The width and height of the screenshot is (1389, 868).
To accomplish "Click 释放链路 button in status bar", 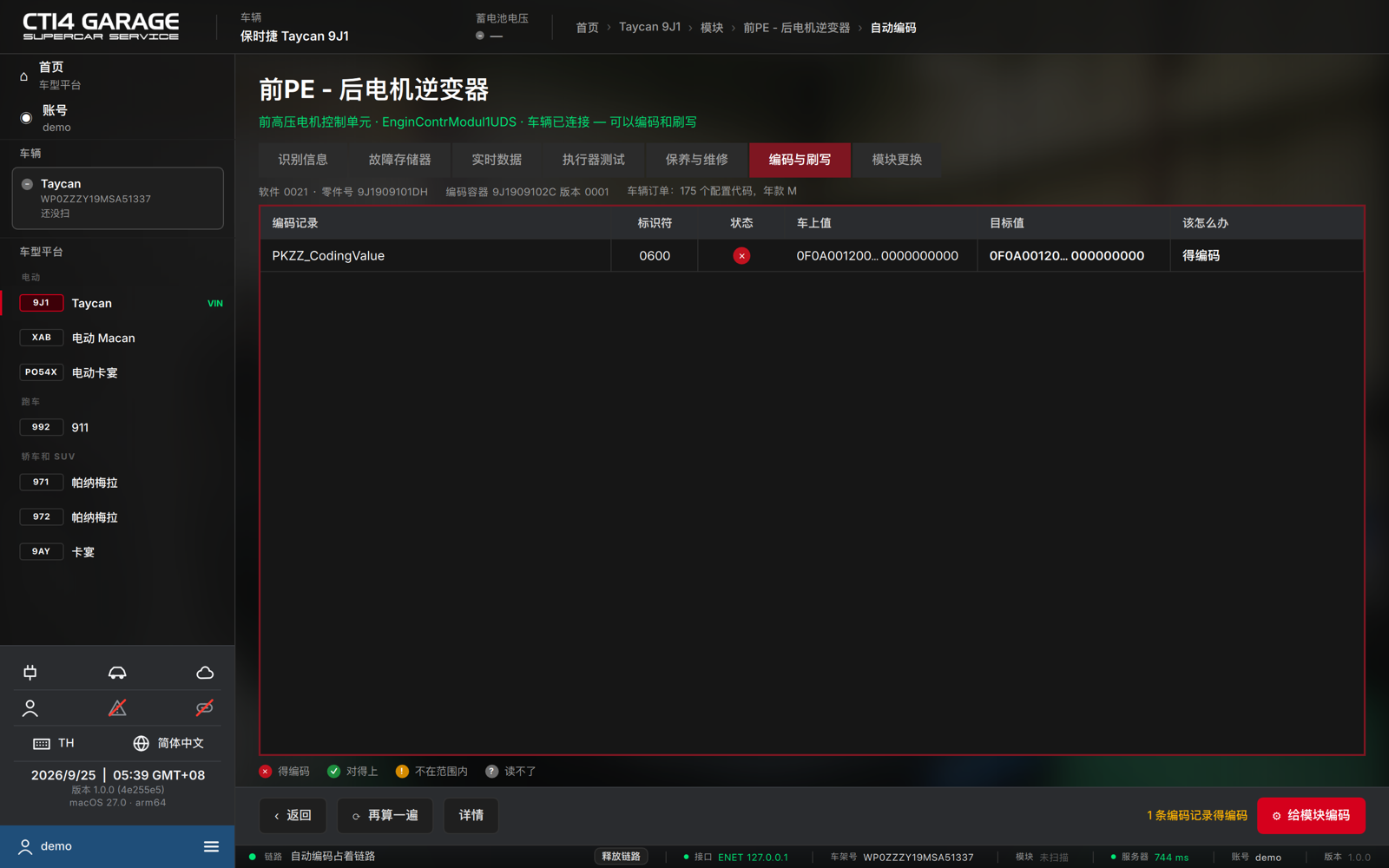I will (x=621, y=857).
